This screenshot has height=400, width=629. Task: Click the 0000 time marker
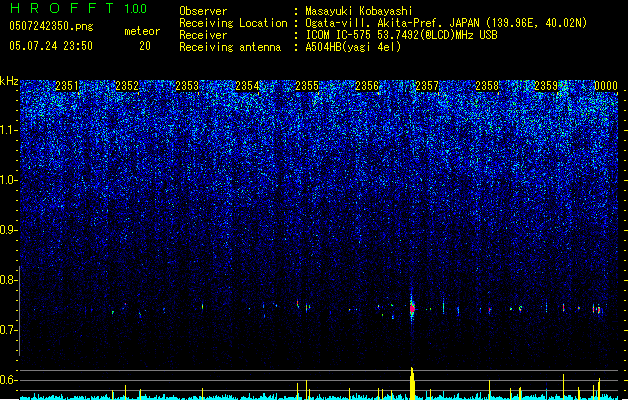tap(606, 86)
